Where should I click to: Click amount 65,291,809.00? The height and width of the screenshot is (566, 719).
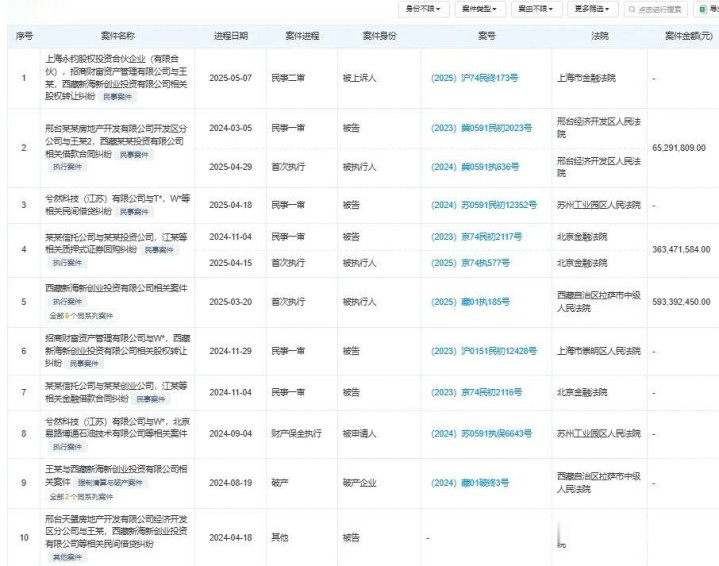click(x=679, y=148)
